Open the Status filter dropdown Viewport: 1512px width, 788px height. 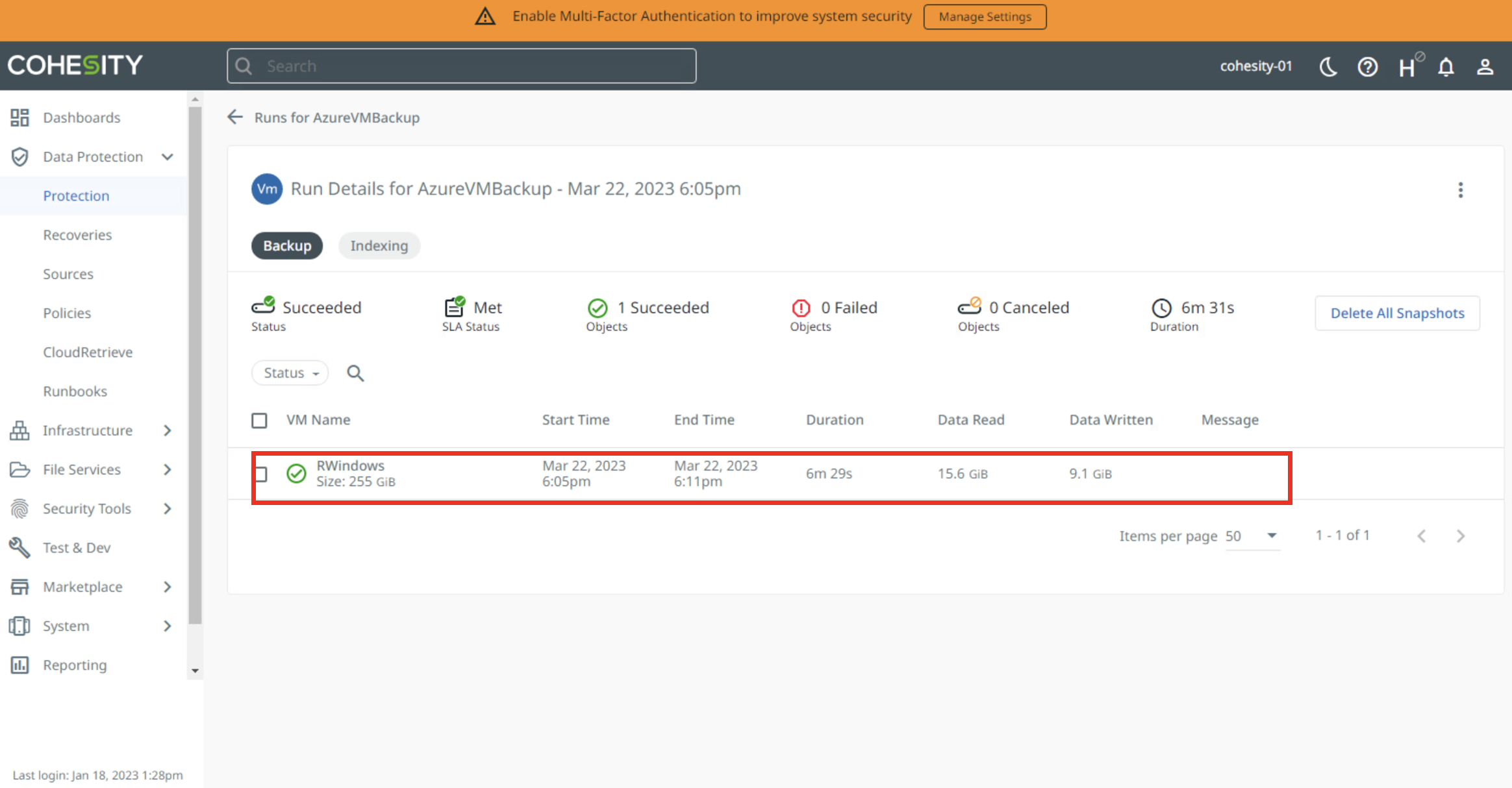coord(290,373)
